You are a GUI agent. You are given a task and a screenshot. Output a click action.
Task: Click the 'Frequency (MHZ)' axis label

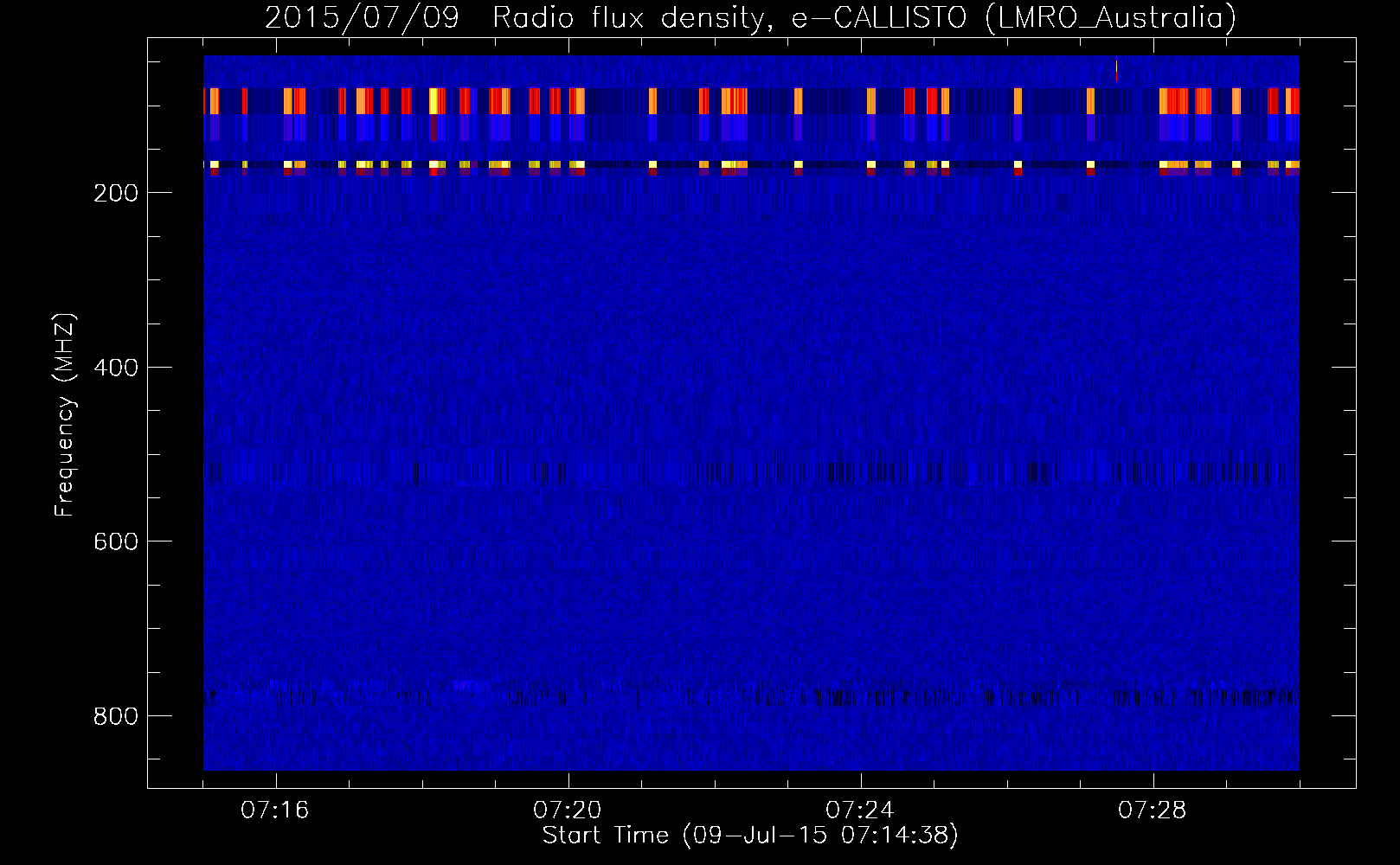(65, 415)
